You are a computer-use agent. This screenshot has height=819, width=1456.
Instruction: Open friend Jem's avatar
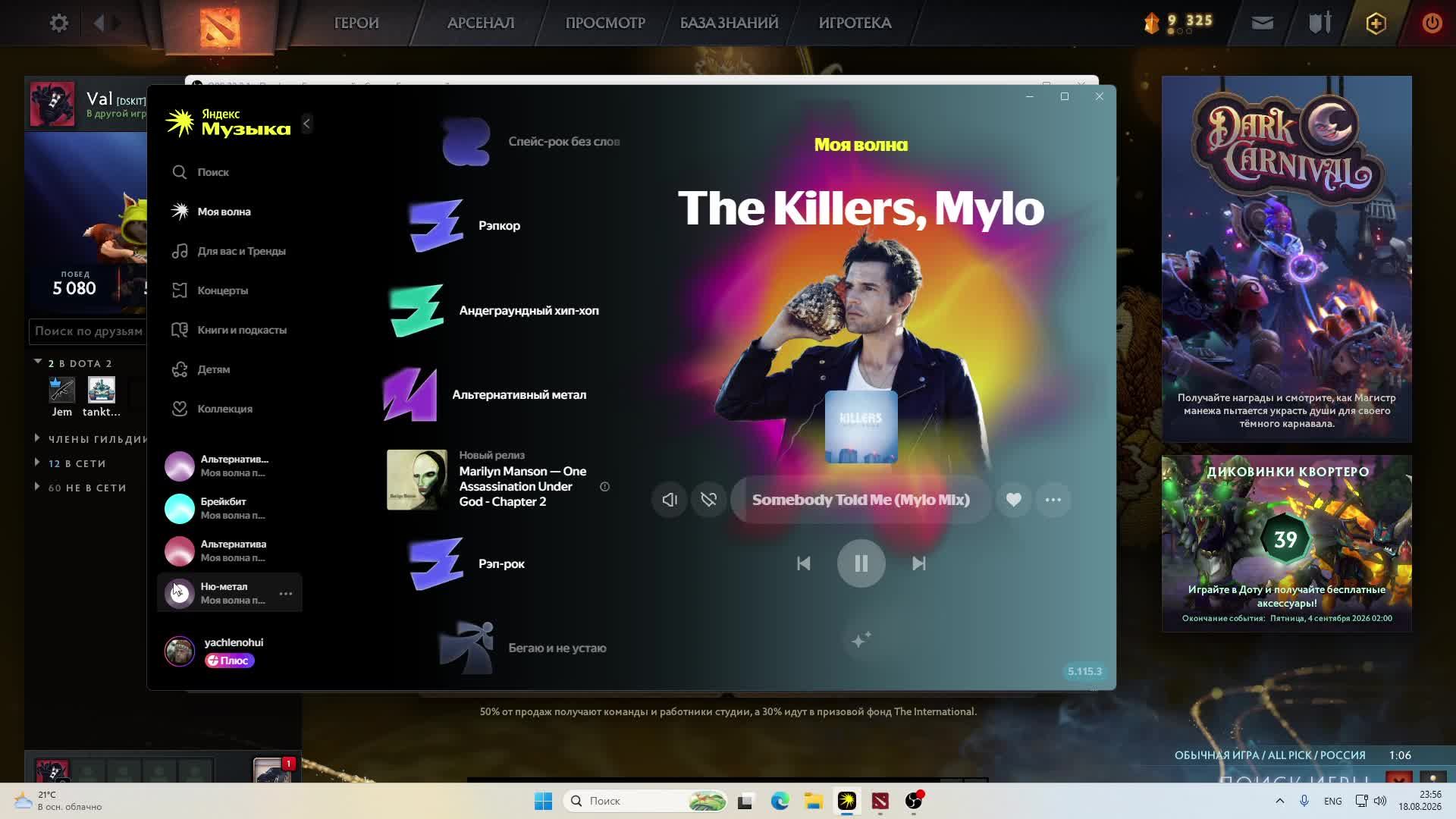tap(62, 390)
